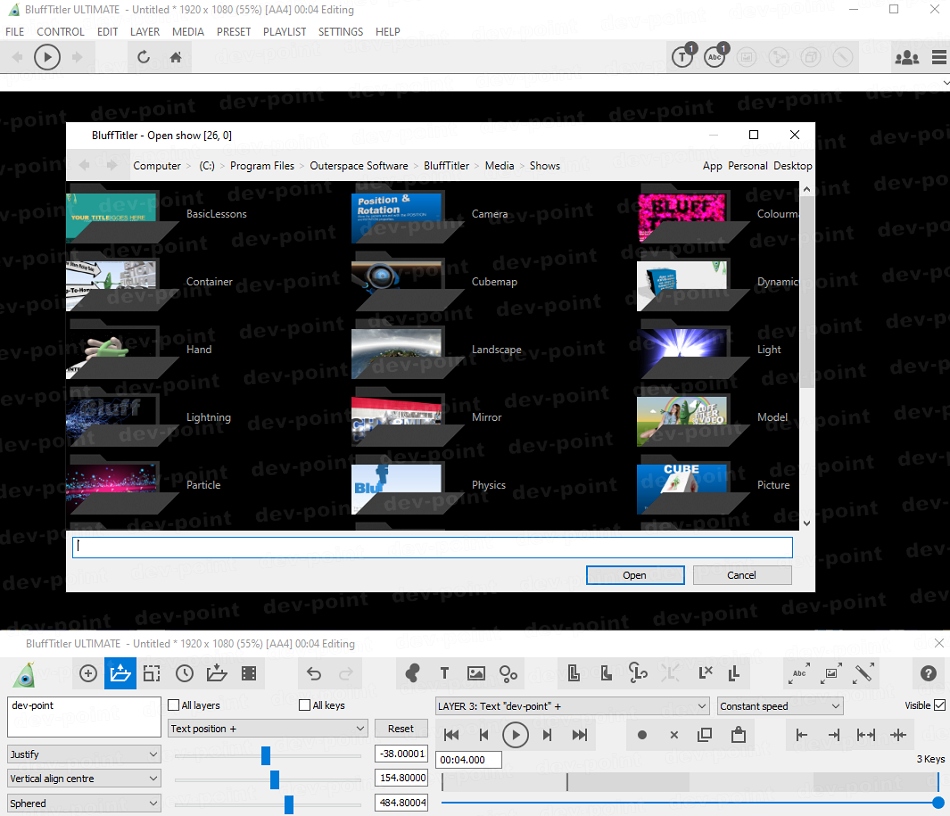This screenshot has height=816, width=950.
Task: Open the PRESET menu
Action: [x=234, y=32]
